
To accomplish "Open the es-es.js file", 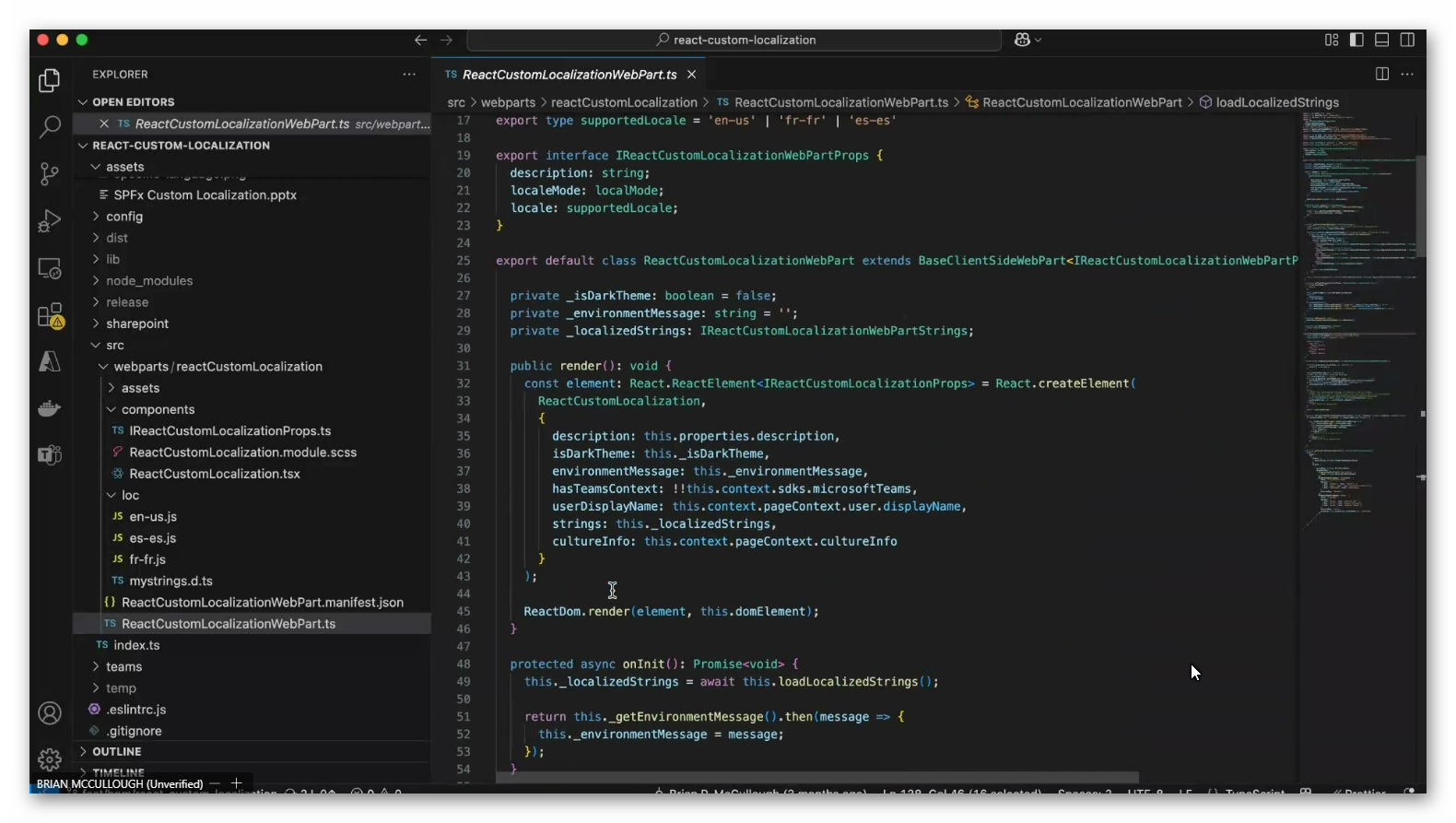I will (252, 538).
